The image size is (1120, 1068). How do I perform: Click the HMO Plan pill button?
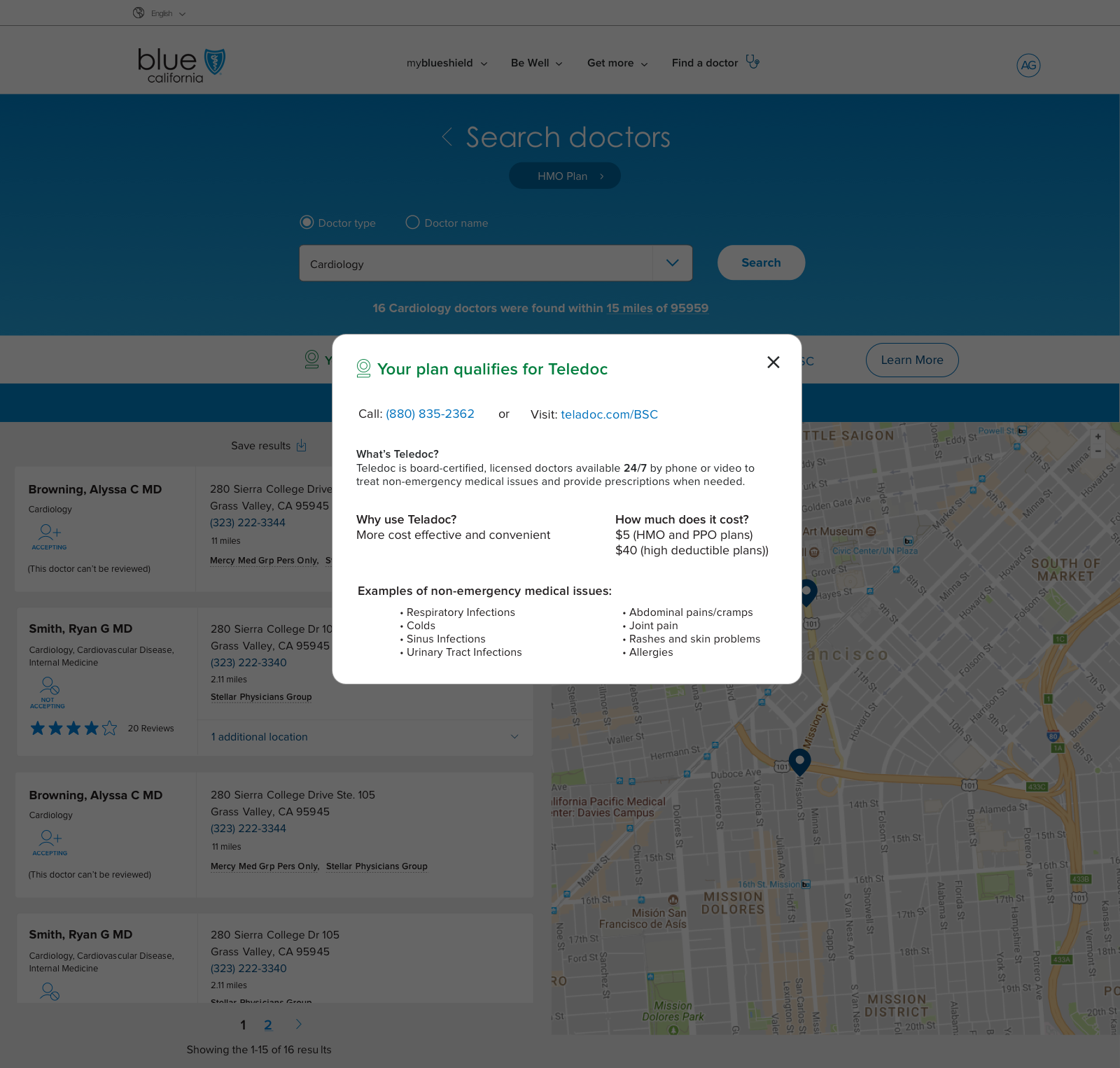[x=565, y=176]
